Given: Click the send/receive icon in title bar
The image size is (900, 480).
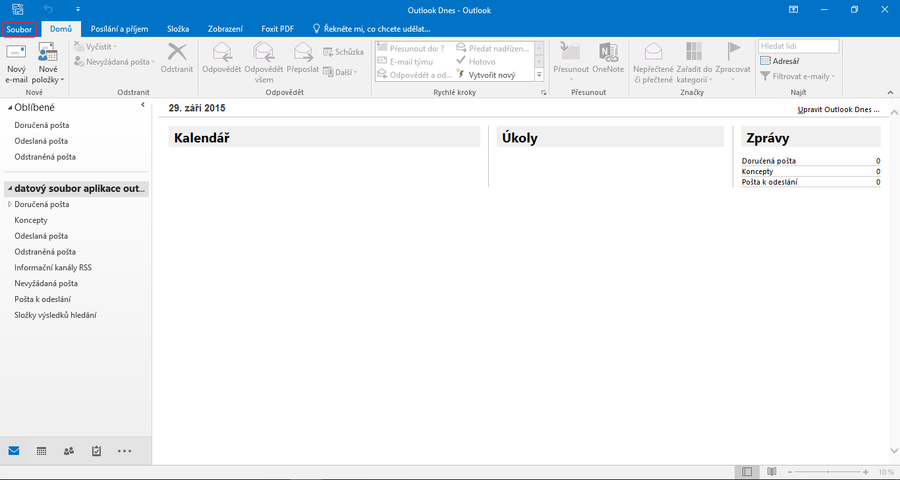Looking at the screenshot, I should 18,9.
